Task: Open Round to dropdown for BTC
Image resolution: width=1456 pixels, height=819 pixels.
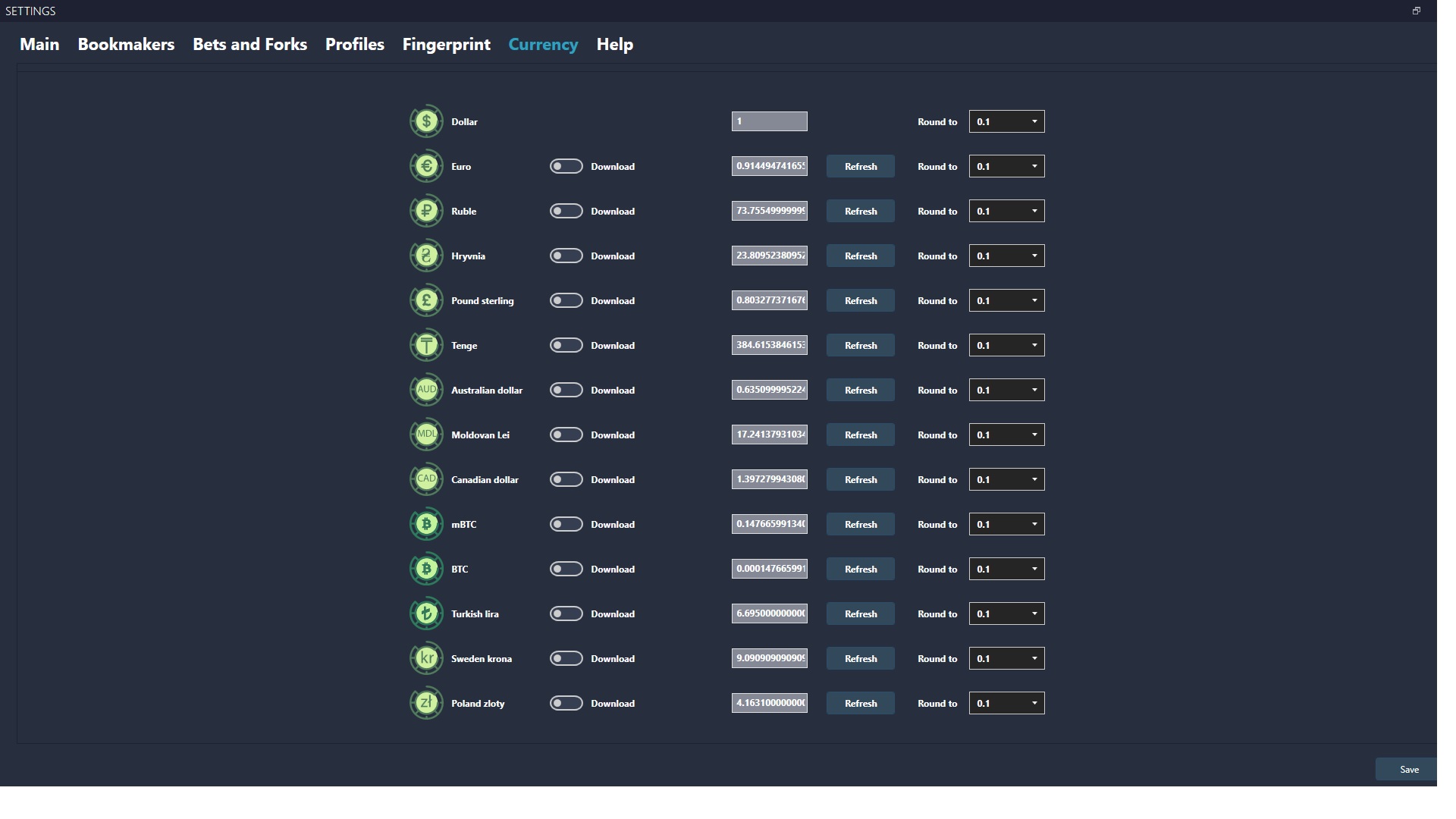Action: (x=1007, y=569)
